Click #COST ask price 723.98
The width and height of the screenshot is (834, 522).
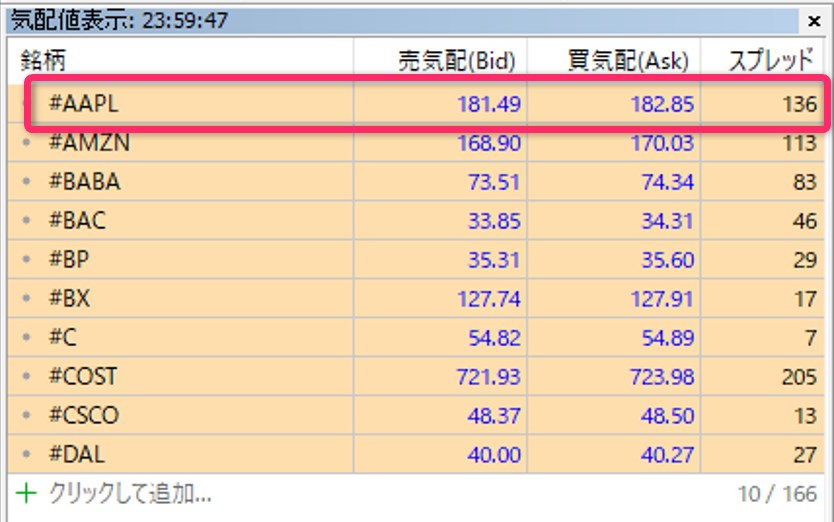(x=655, y=377)
